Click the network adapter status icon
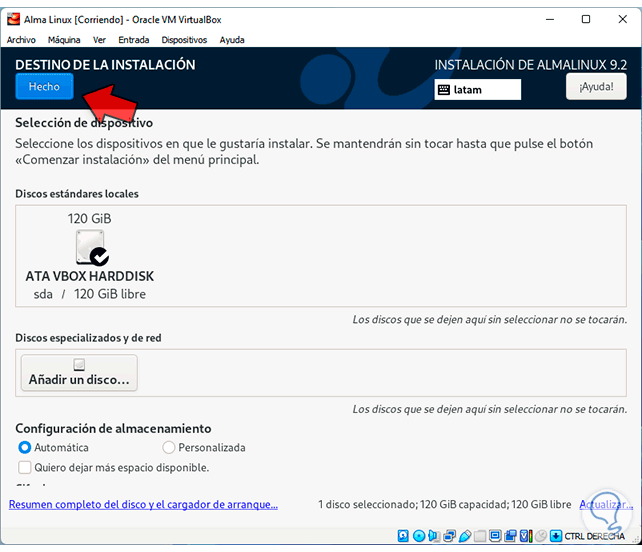This screenshot has width=642, height=552. coord(450,536)
